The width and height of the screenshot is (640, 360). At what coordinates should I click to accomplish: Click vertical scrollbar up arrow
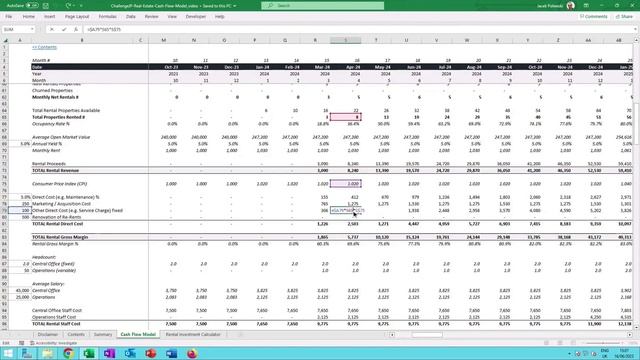coord(636,40)
